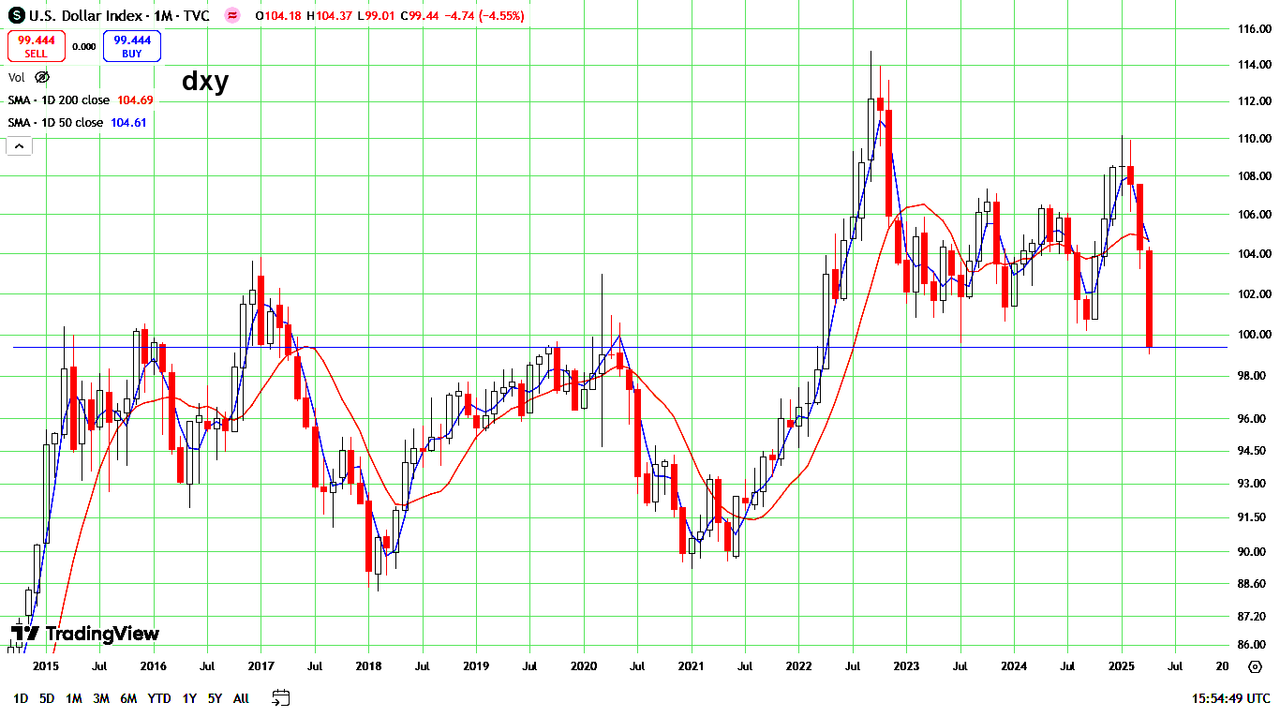Viewport: 1280px width, 720px height.
Task: Switch to the 1D time range
Action: (x=20, y=698)
